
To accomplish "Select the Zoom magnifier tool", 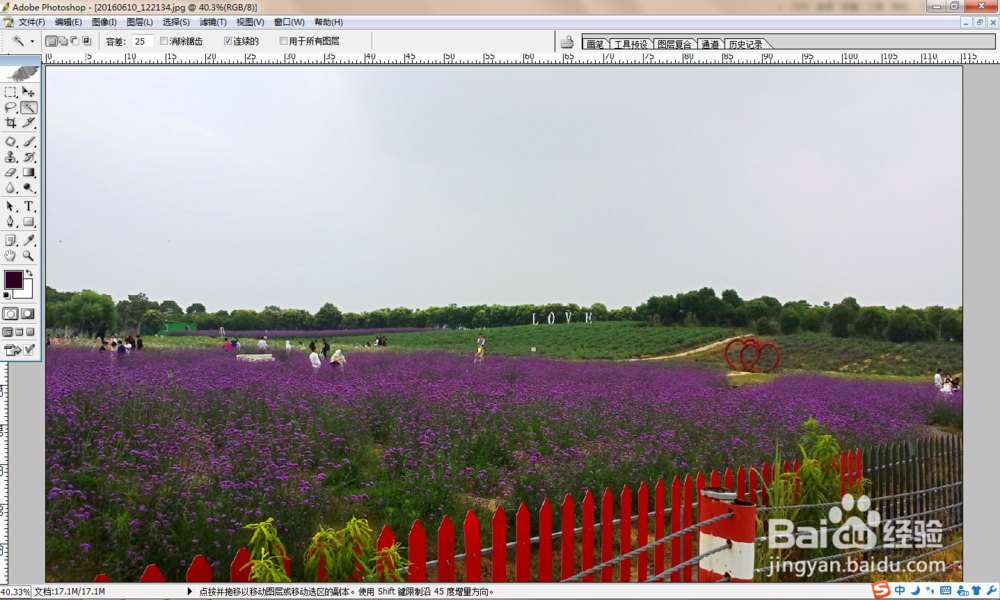I will coord(29,256).
